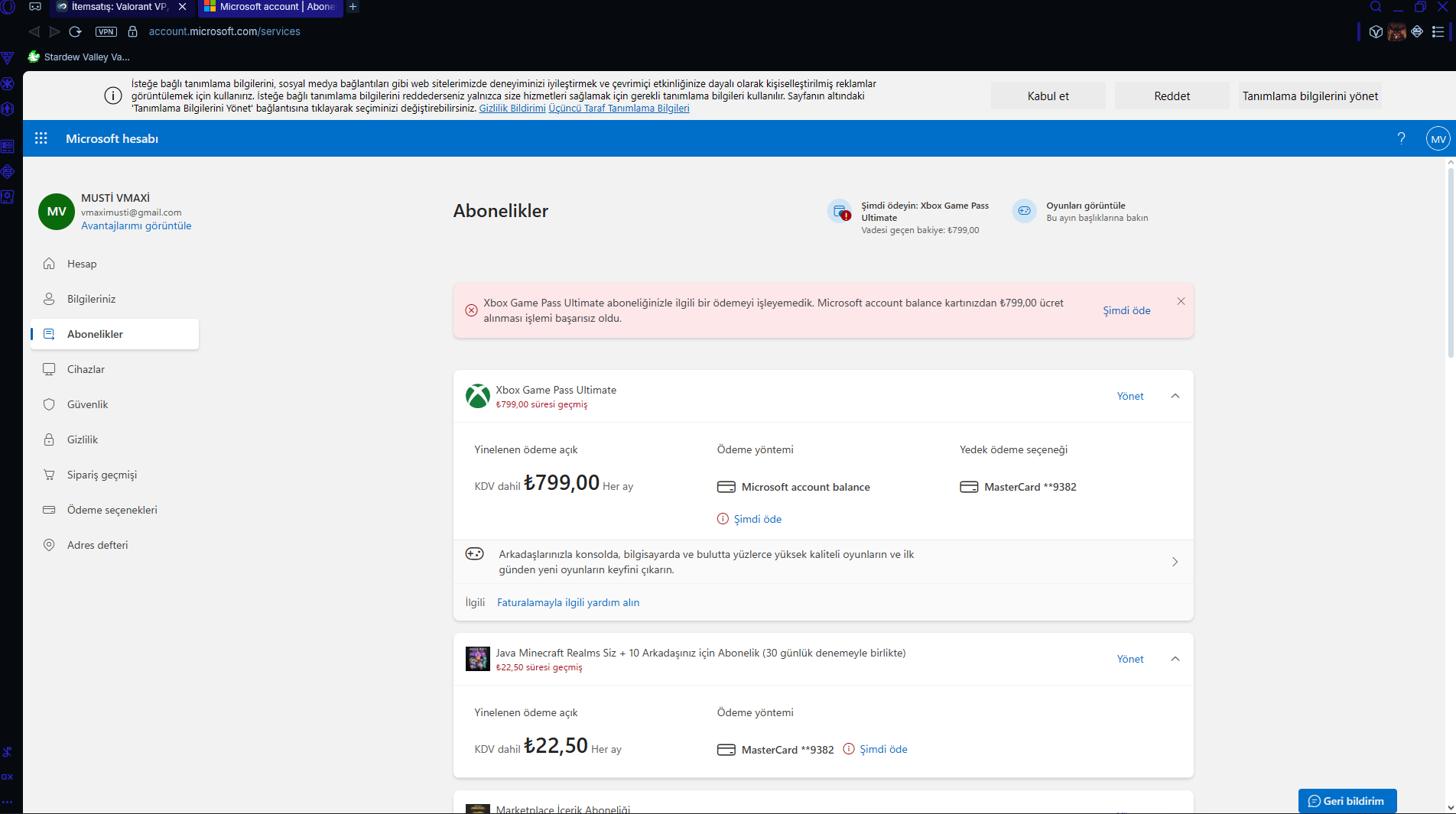Click Şimdi öde under Microsoft account balance
Screen dimensions: 1456x814
757,519
